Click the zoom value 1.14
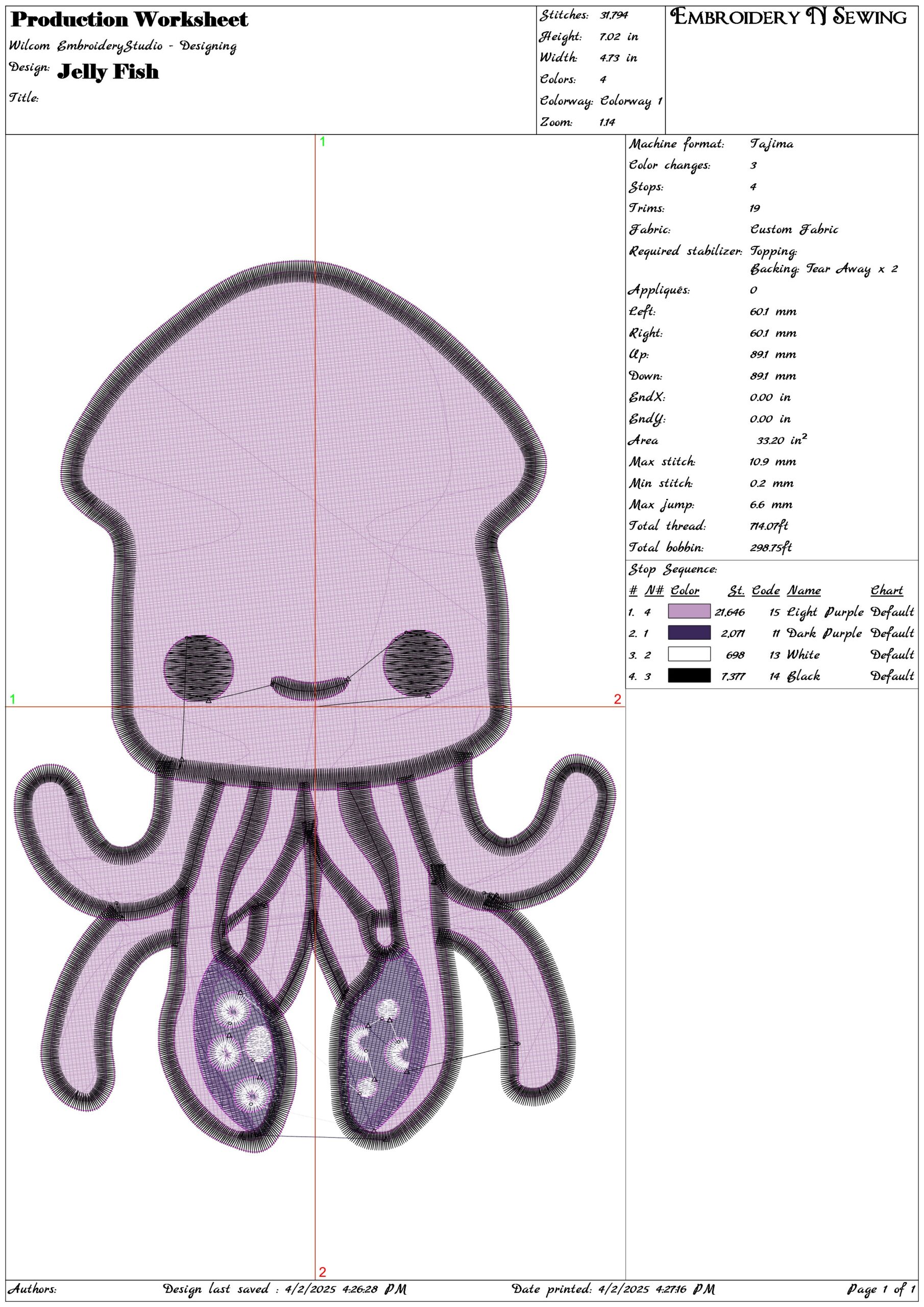Screen dimensions: 924x1307 pos(607,123)
